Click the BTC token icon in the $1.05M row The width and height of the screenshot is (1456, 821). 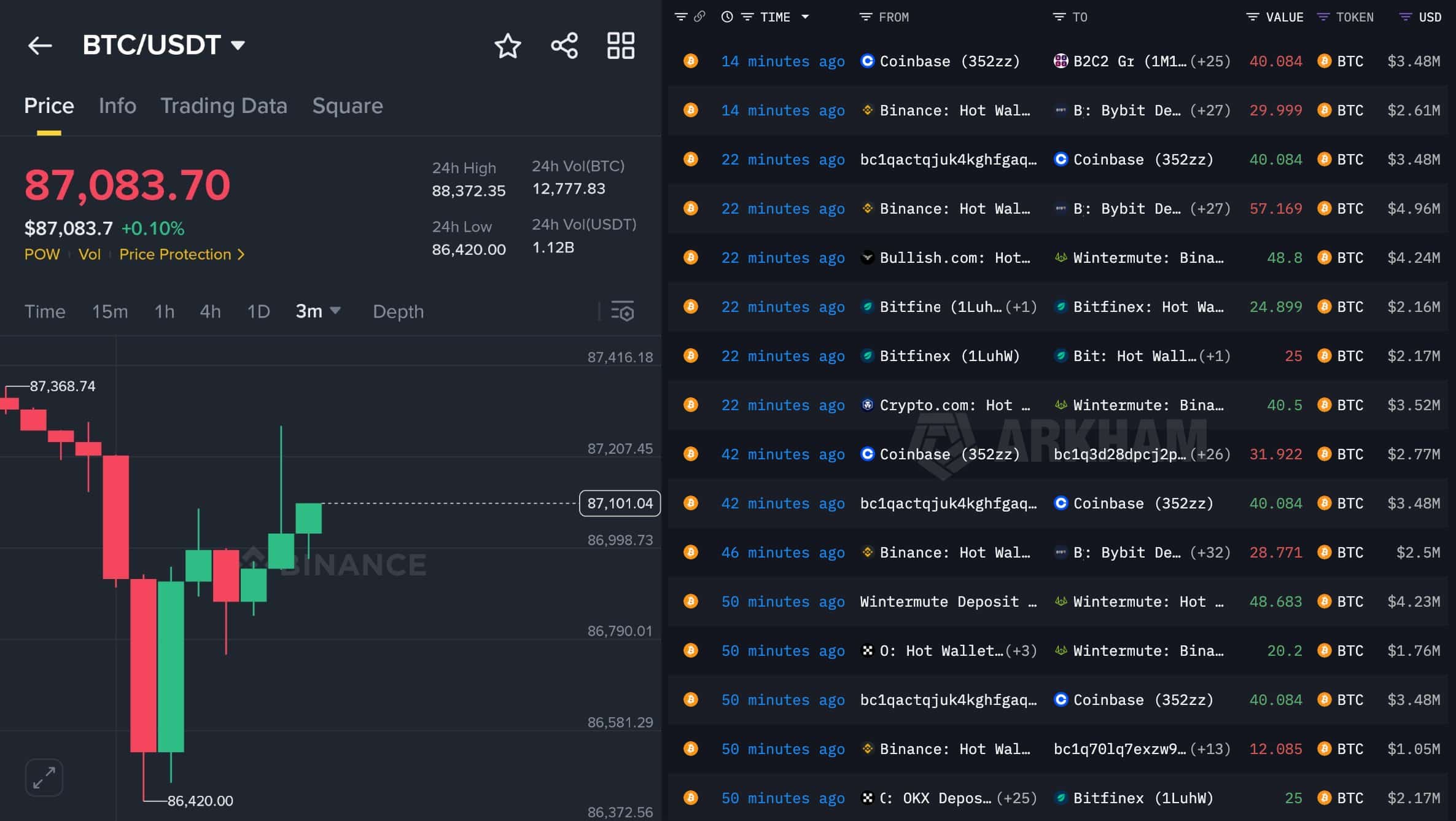pyautogui.click(x=1325, y=749)
